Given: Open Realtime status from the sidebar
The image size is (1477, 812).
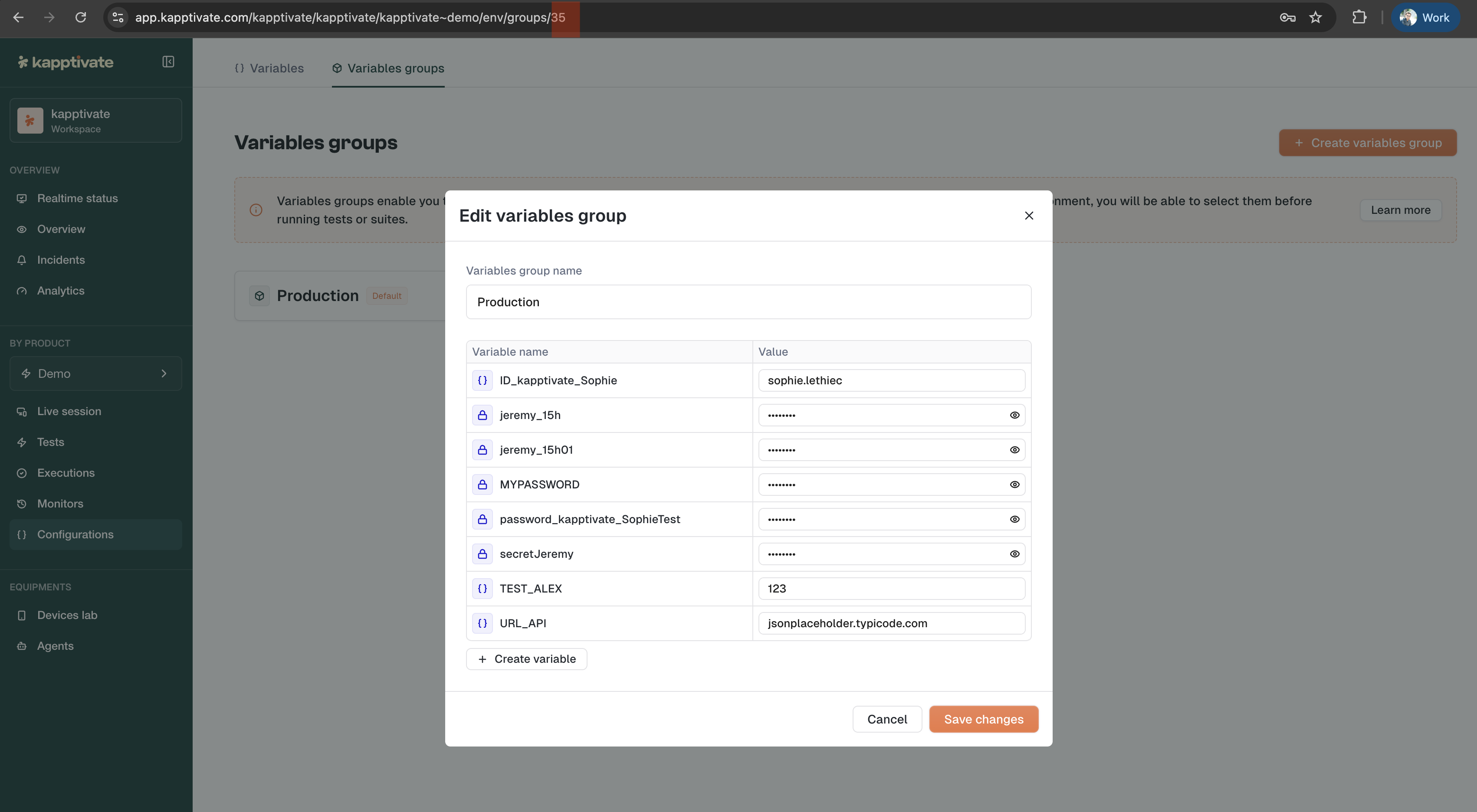Looking at the screenshot, I should pos(76,198).
